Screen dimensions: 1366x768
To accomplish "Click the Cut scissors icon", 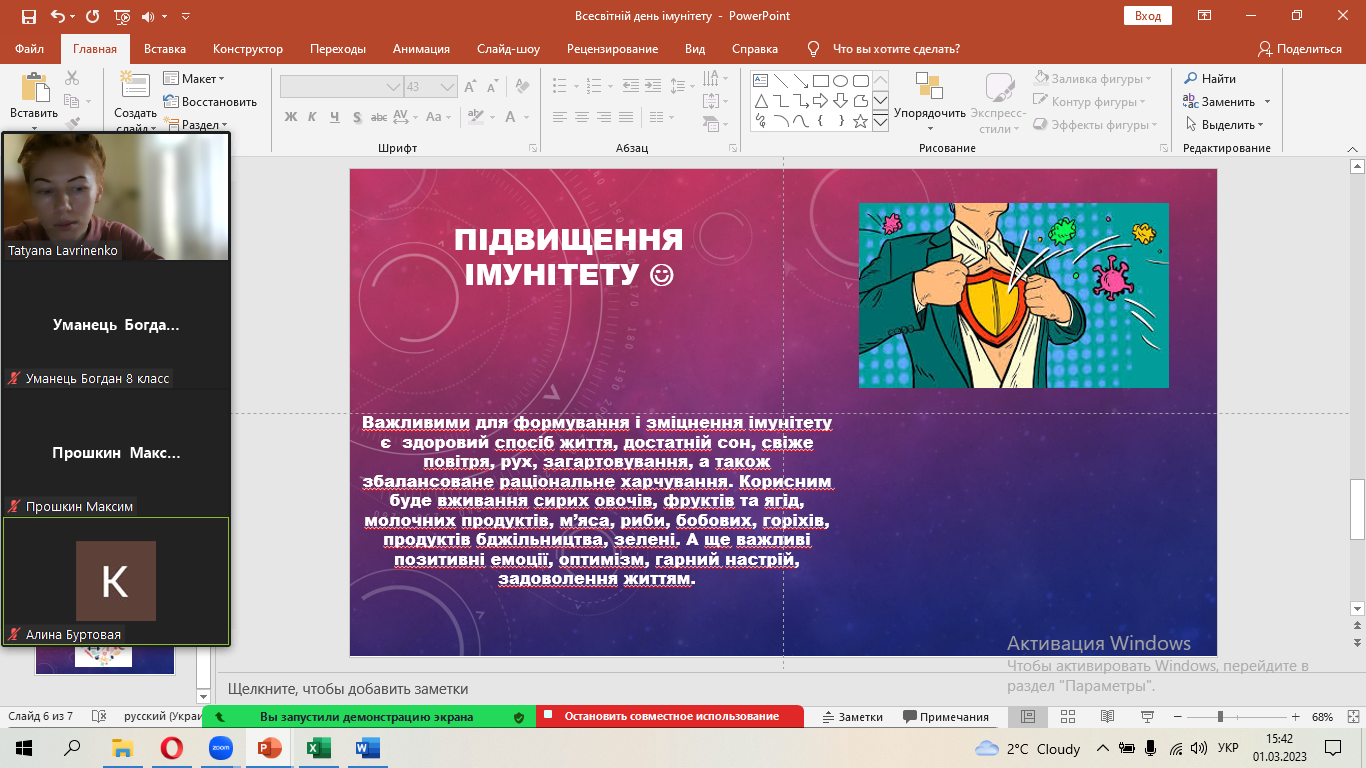I will click(72, 78).
